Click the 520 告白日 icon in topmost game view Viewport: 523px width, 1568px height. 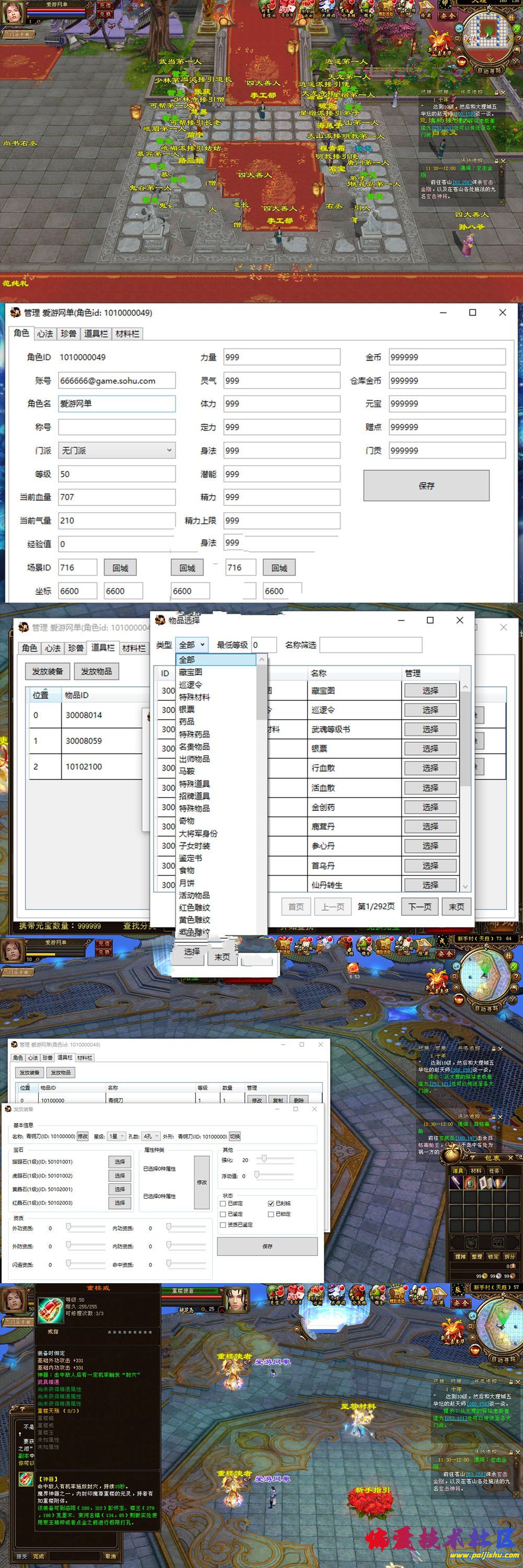[286, 8]
